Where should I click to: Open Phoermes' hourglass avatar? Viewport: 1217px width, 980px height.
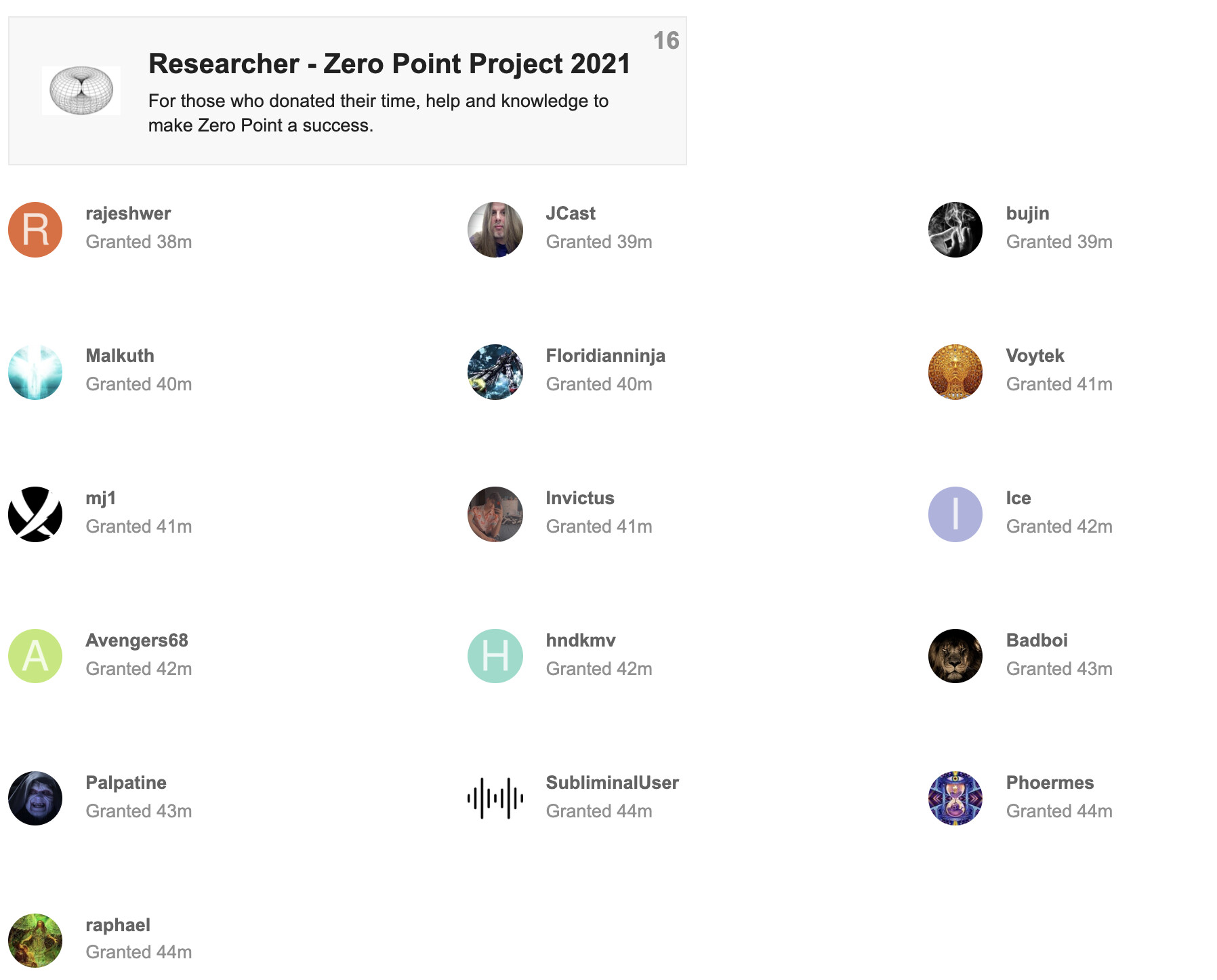pos(955,798)
